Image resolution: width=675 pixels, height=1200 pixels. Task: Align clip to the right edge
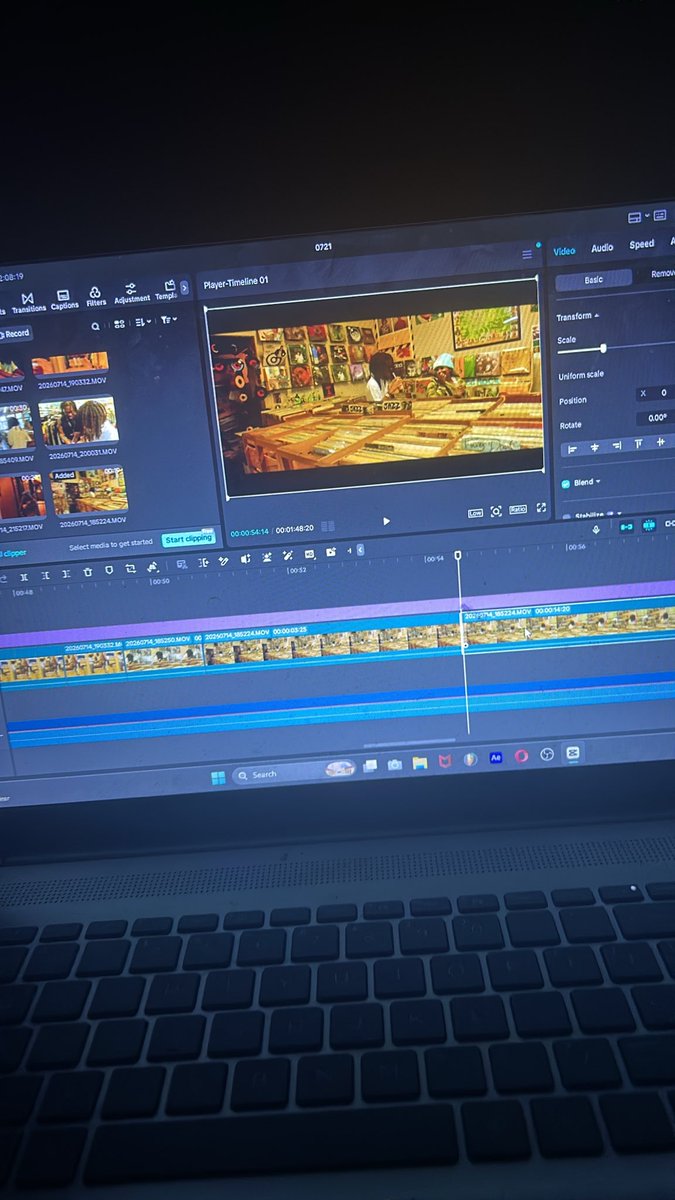coord(617,445)
